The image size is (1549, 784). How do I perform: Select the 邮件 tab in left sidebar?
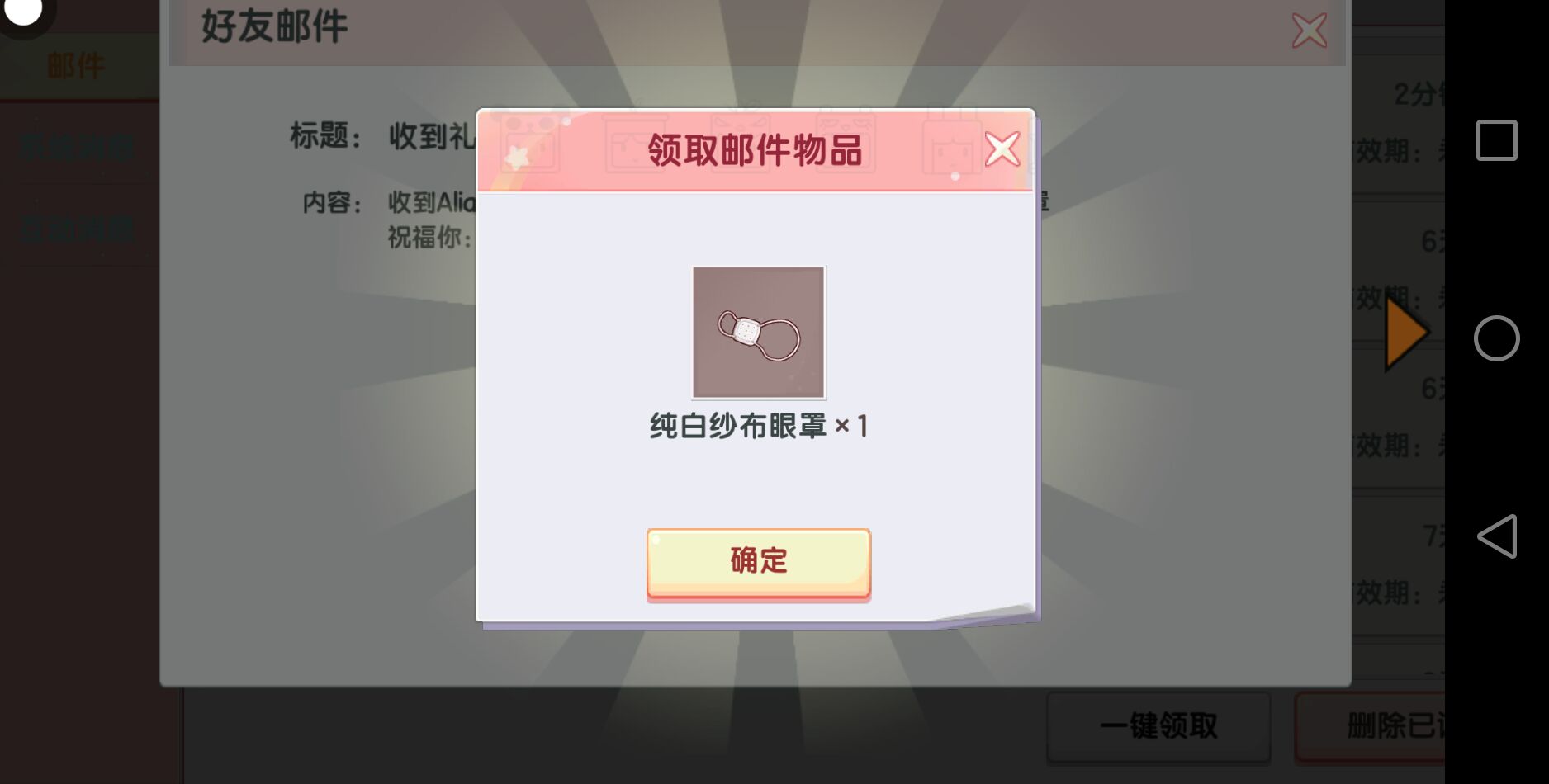(77, 66)
